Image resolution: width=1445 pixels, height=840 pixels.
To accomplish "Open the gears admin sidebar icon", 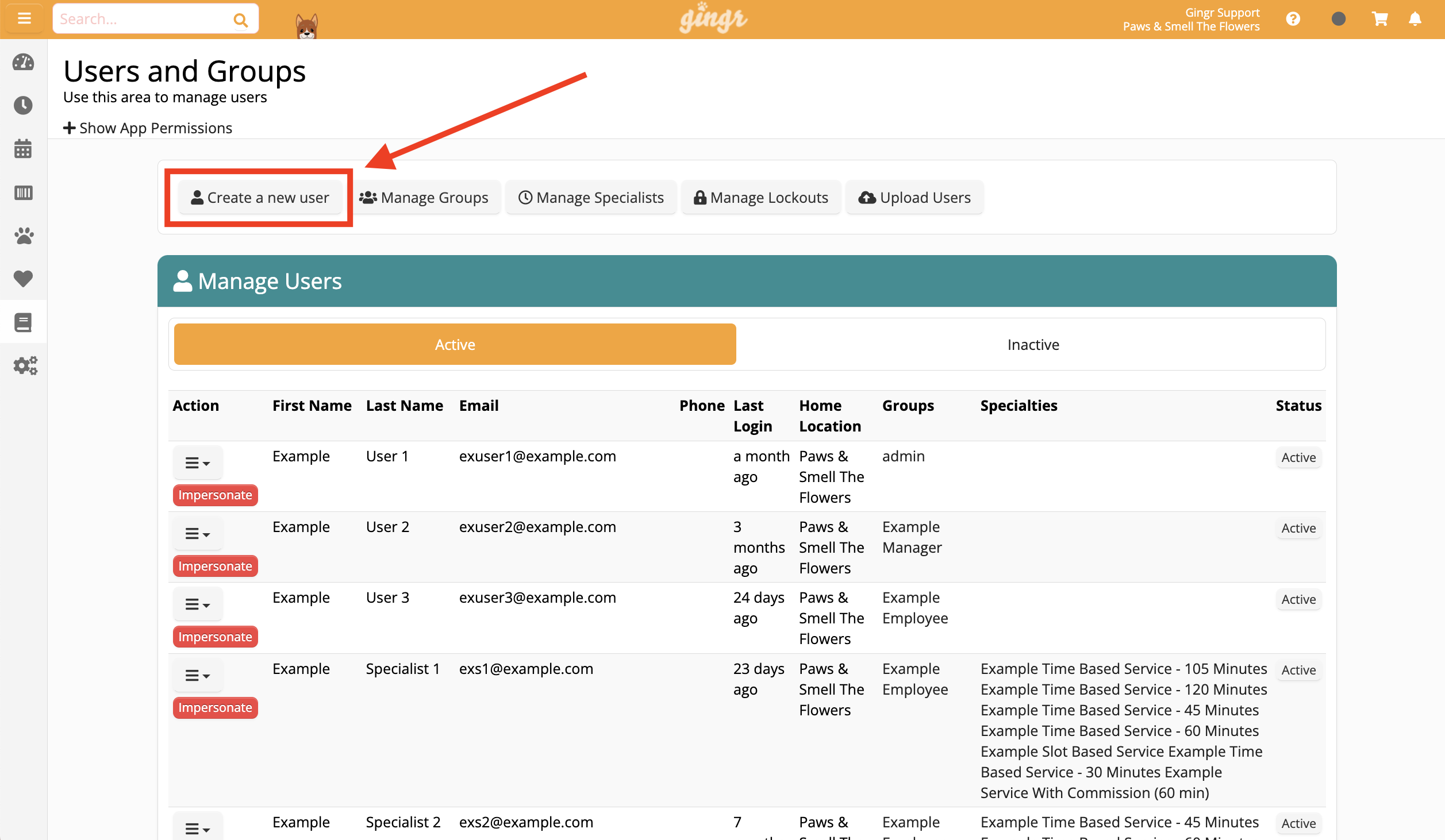I will [x=25, y=365].
